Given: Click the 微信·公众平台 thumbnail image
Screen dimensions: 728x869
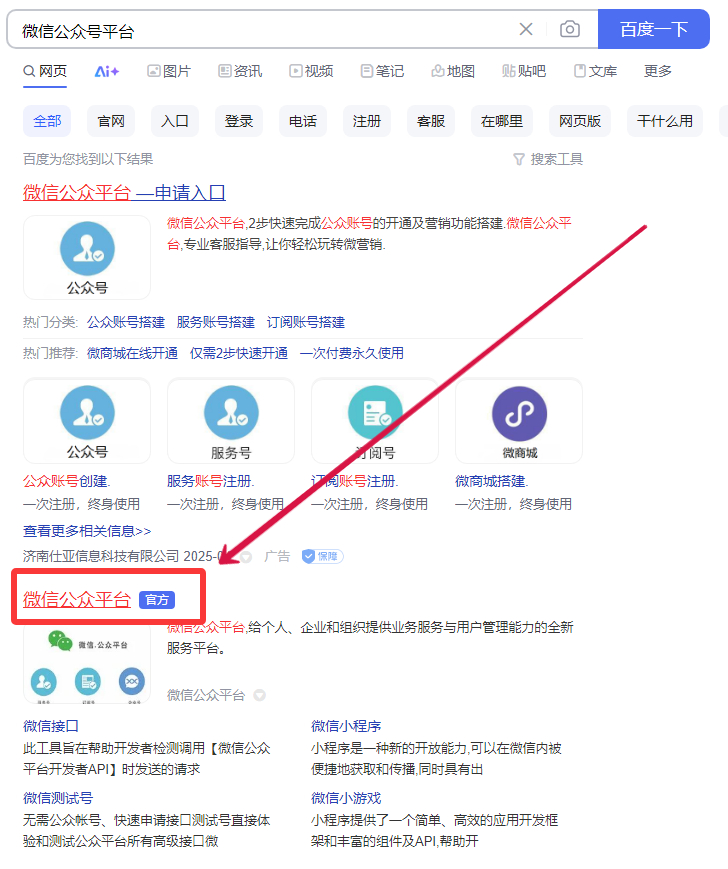Looking at the screenshot, I should coord(87,663).
